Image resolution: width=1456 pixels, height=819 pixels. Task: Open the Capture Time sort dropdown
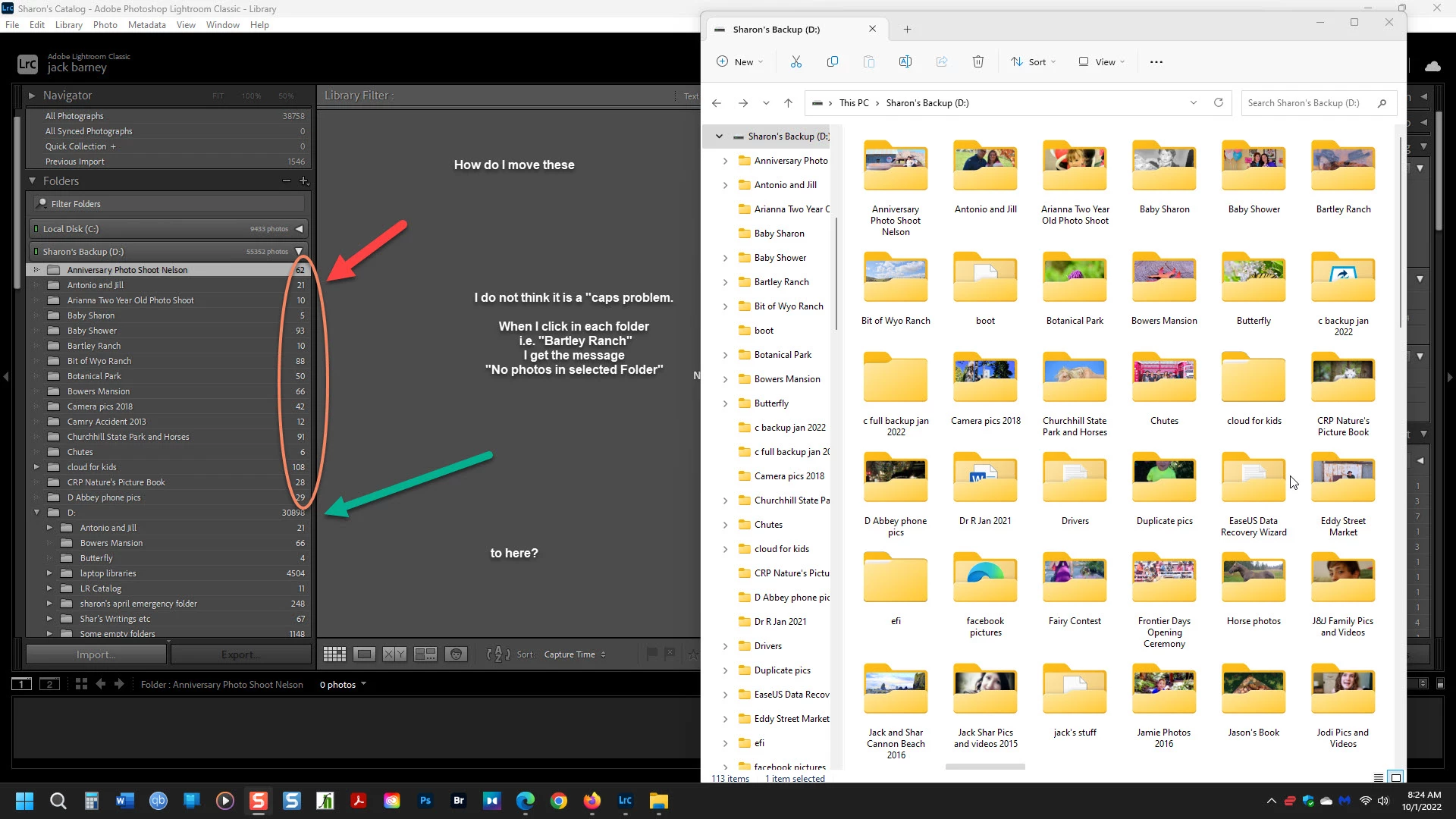coord(575,654)
